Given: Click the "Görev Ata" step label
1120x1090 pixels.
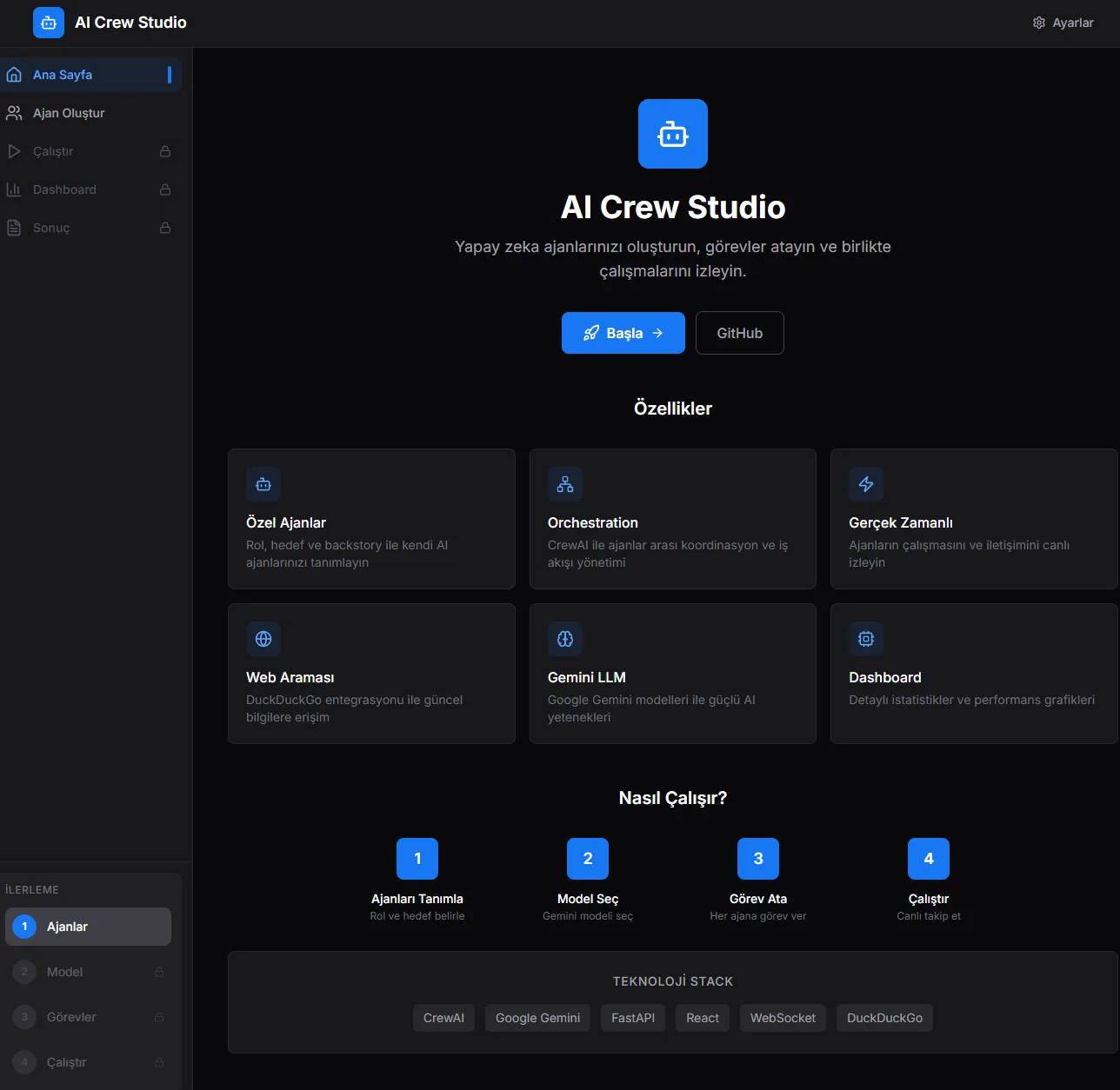Looking at the screenshot, I should 758,899.
